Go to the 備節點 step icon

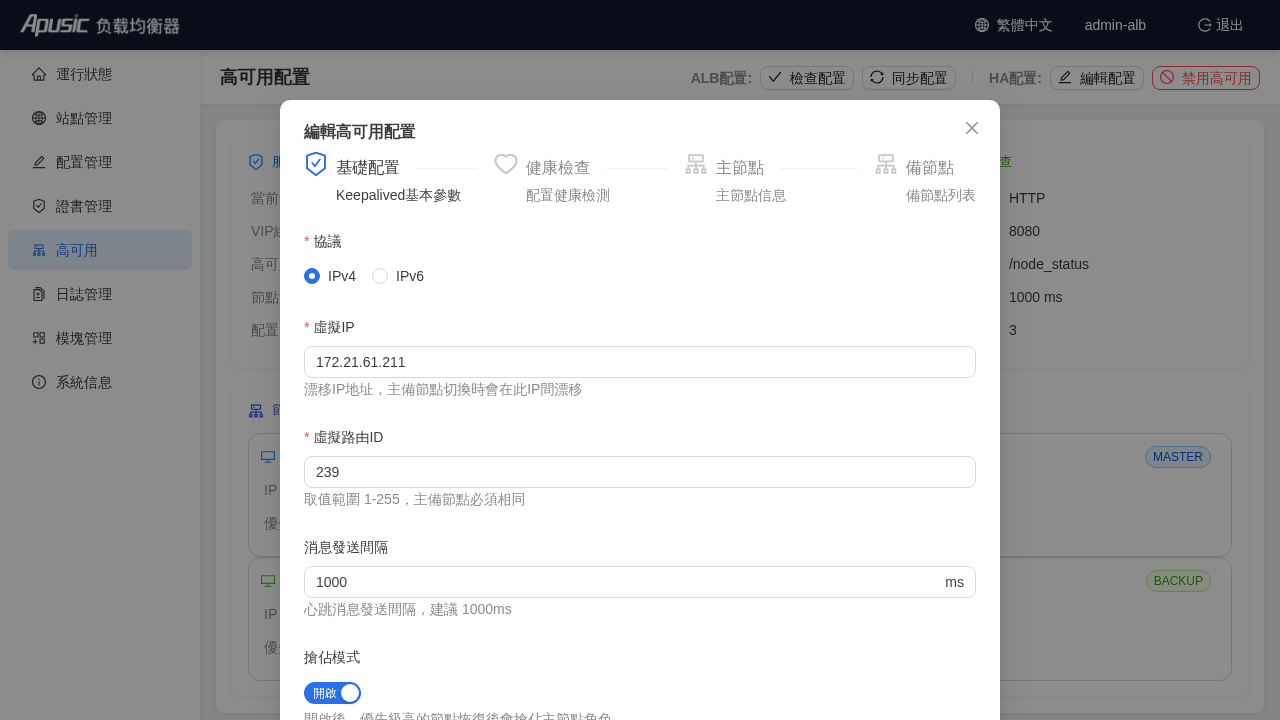886,164
